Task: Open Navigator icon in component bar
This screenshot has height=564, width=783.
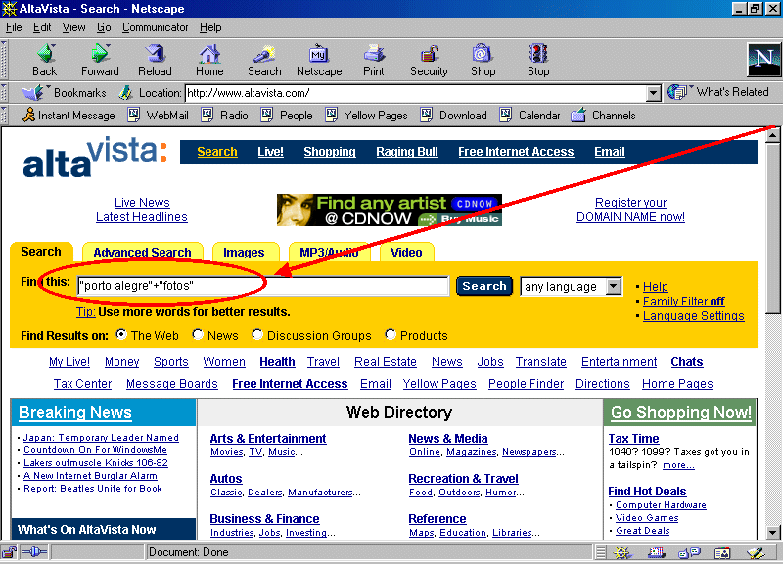Action: 622,553
